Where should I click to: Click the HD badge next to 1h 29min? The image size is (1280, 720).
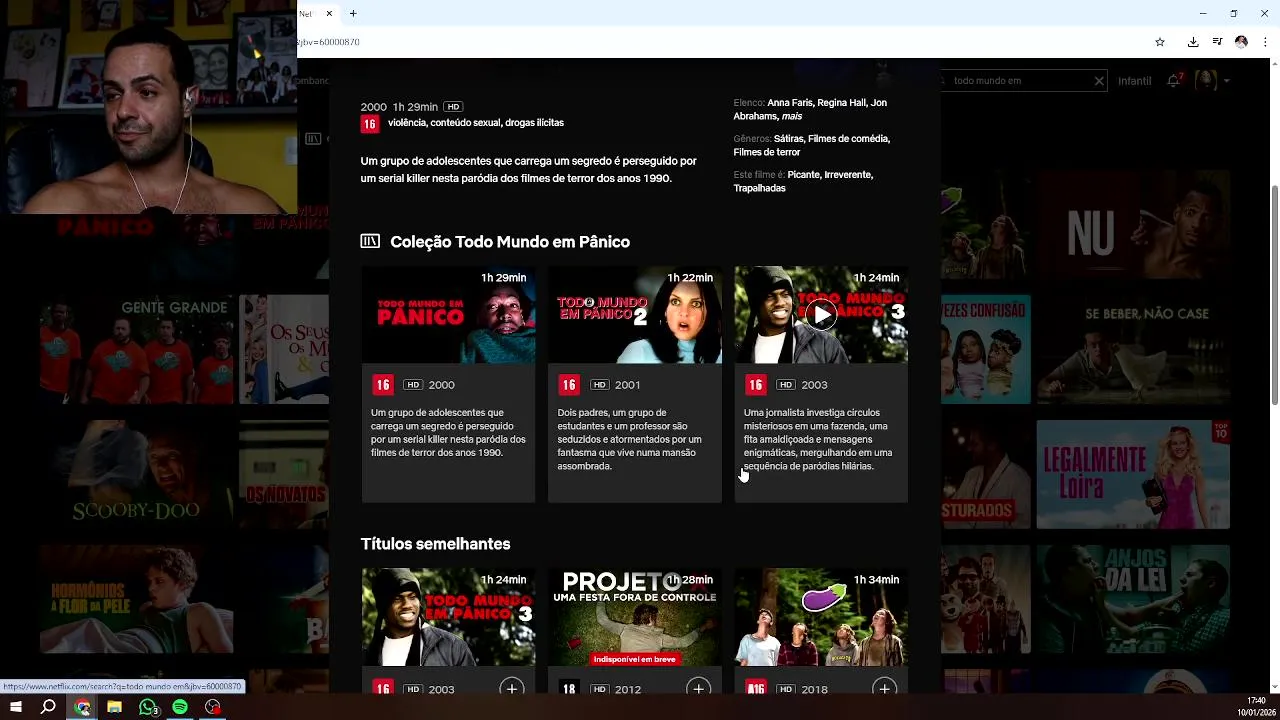(453, 107)
